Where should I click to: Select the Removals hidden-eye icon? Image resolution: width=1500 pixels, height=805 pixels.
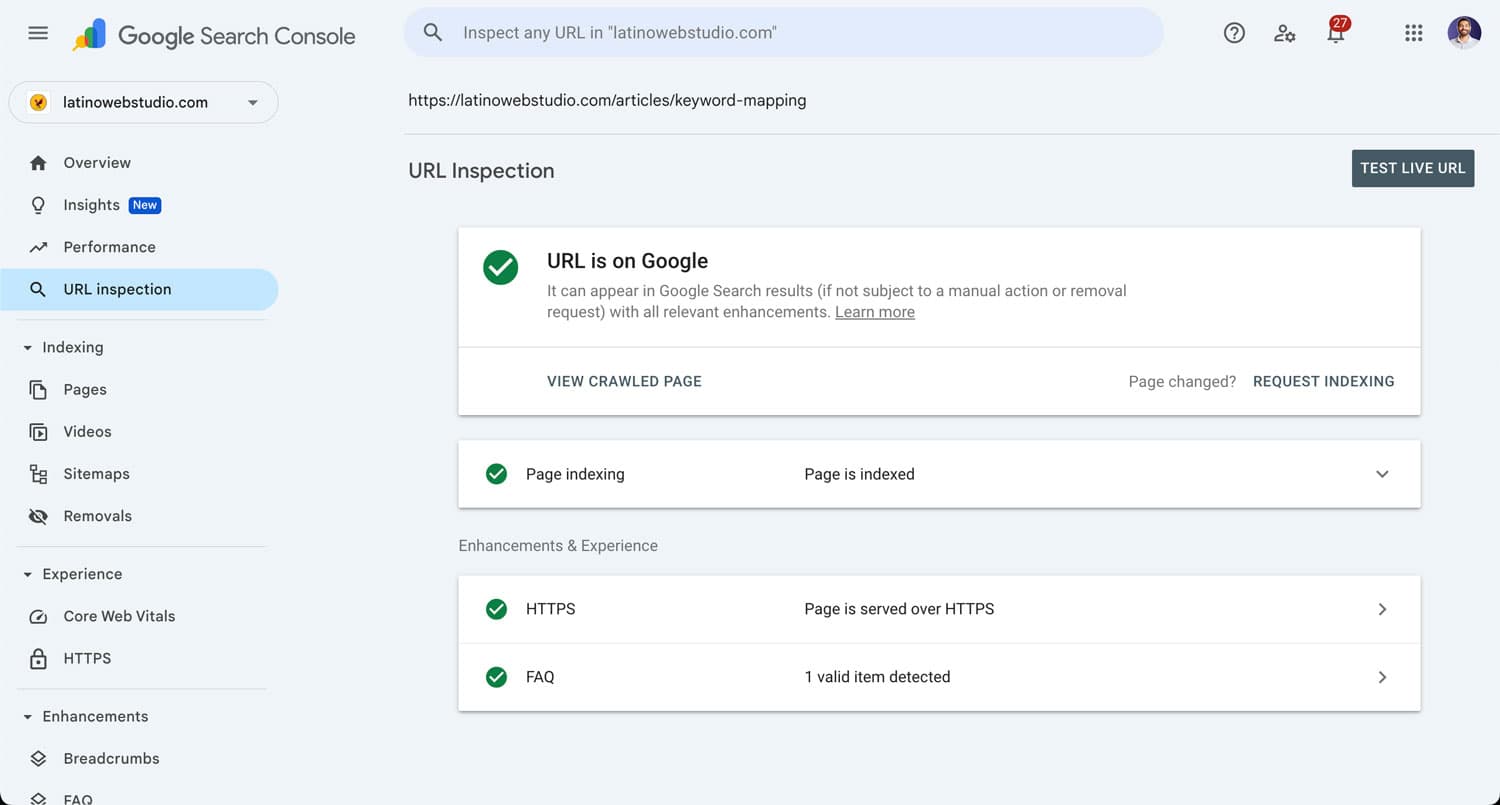coord(38,516)
